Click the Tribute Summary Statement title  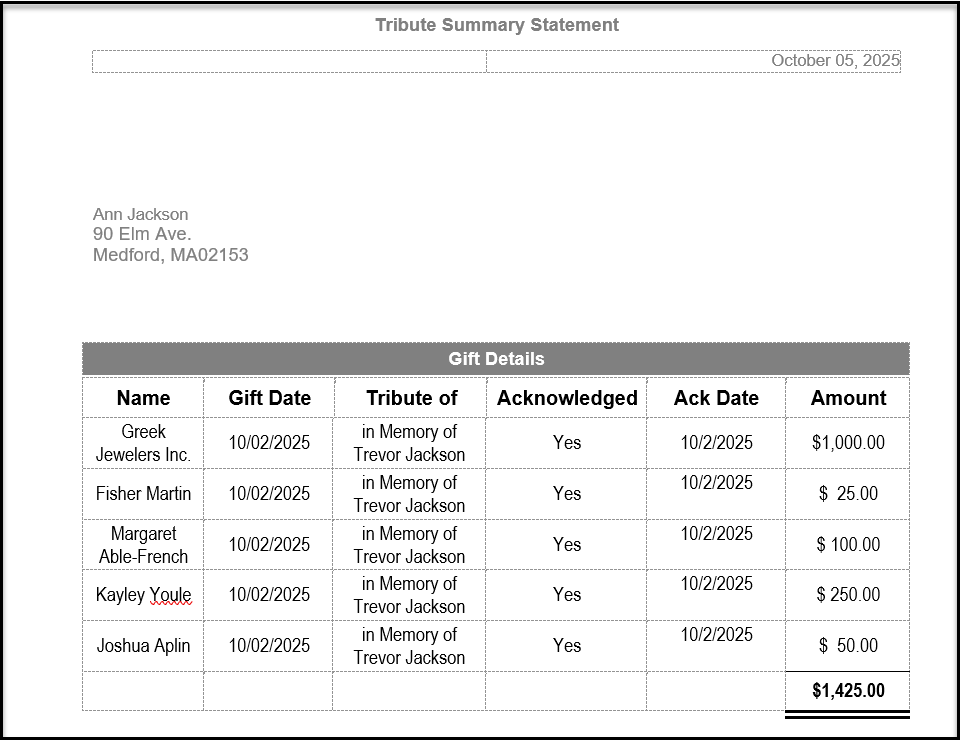click(497, 25)
